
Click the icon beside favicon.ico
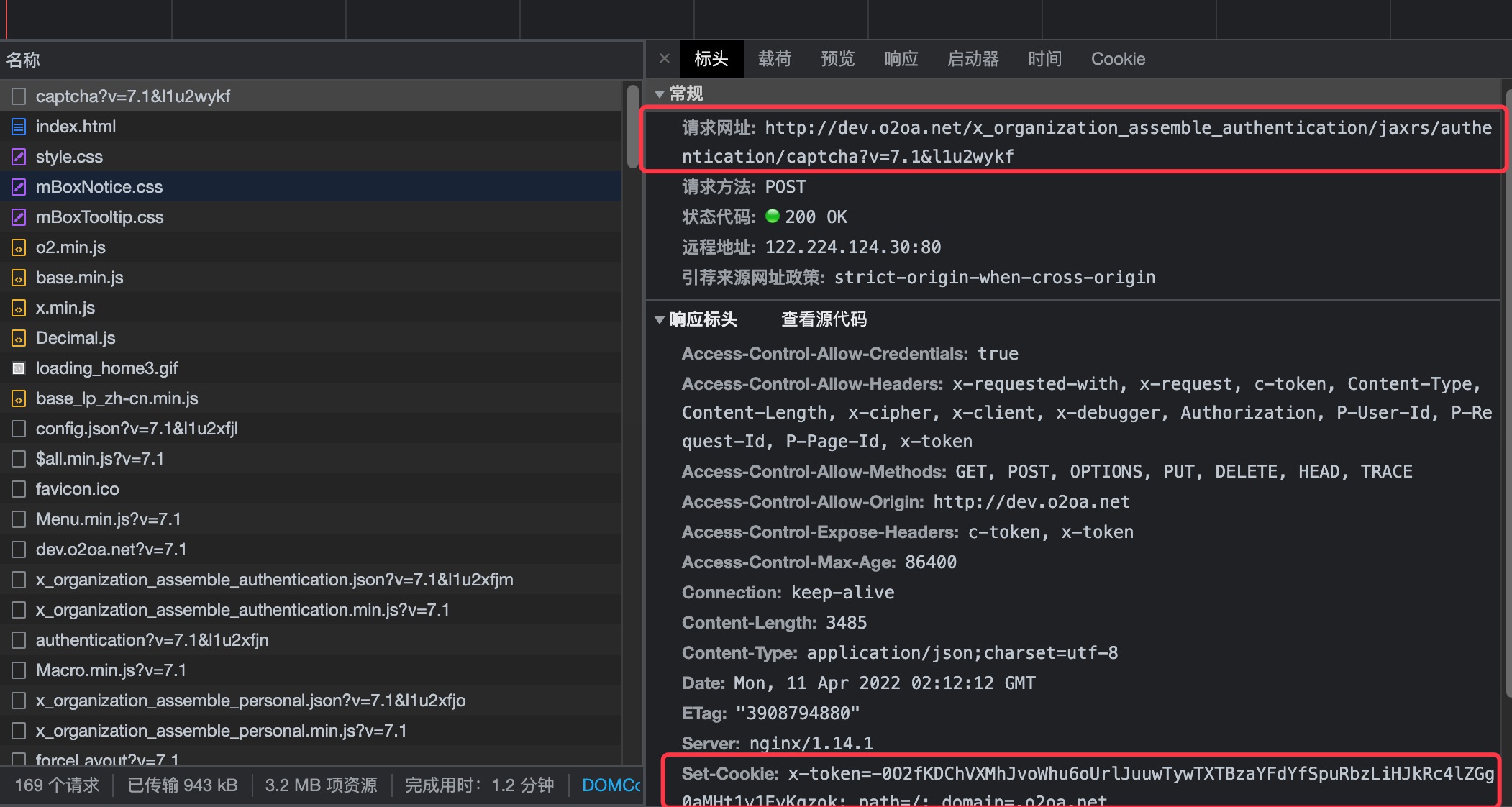click(19, 490)
